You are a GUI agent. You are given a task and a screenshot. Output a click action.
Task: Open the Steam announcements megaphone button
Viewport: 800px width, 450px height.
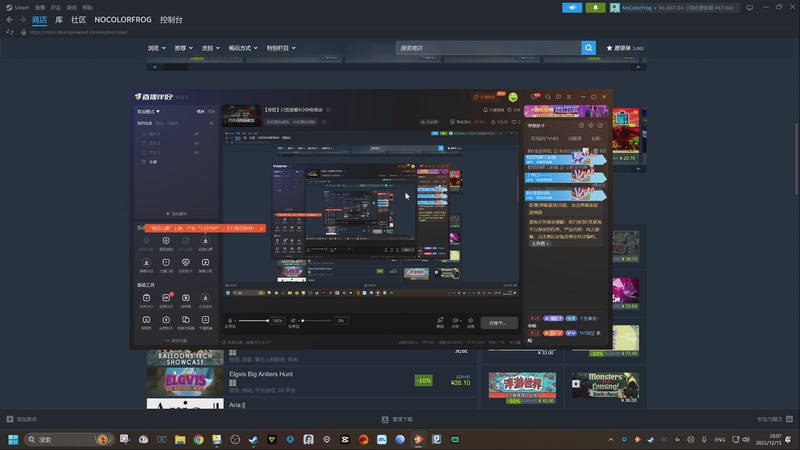(x=572, y=8)
